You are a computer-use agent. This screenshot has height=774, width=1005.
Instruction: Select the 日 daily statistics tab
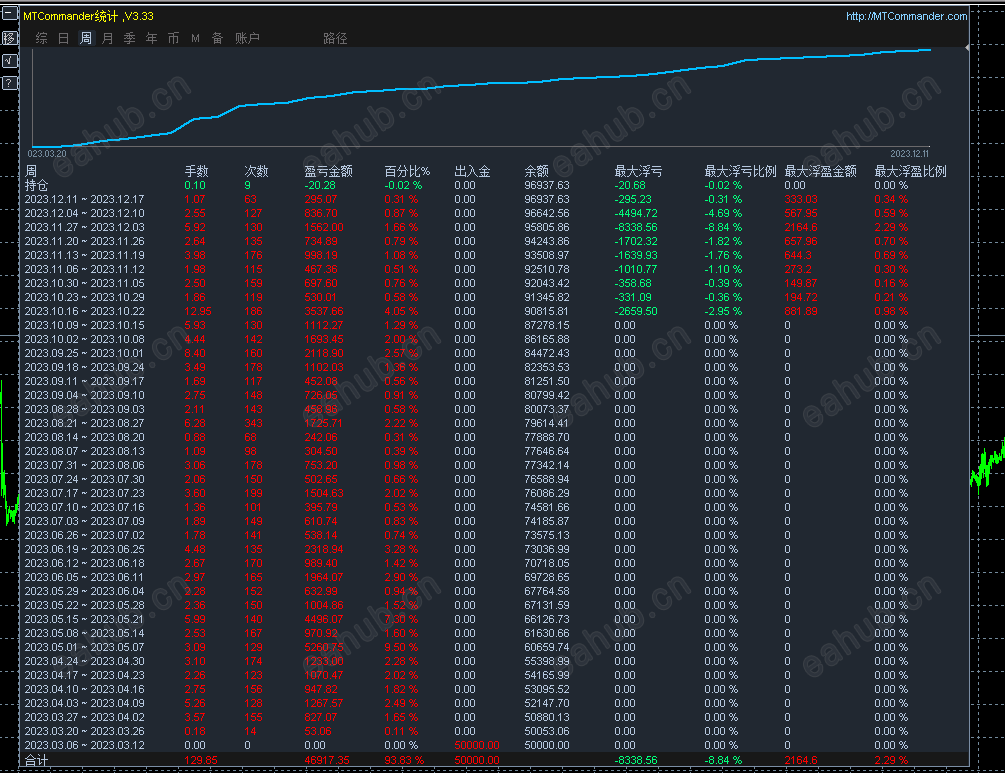[64, 38]
